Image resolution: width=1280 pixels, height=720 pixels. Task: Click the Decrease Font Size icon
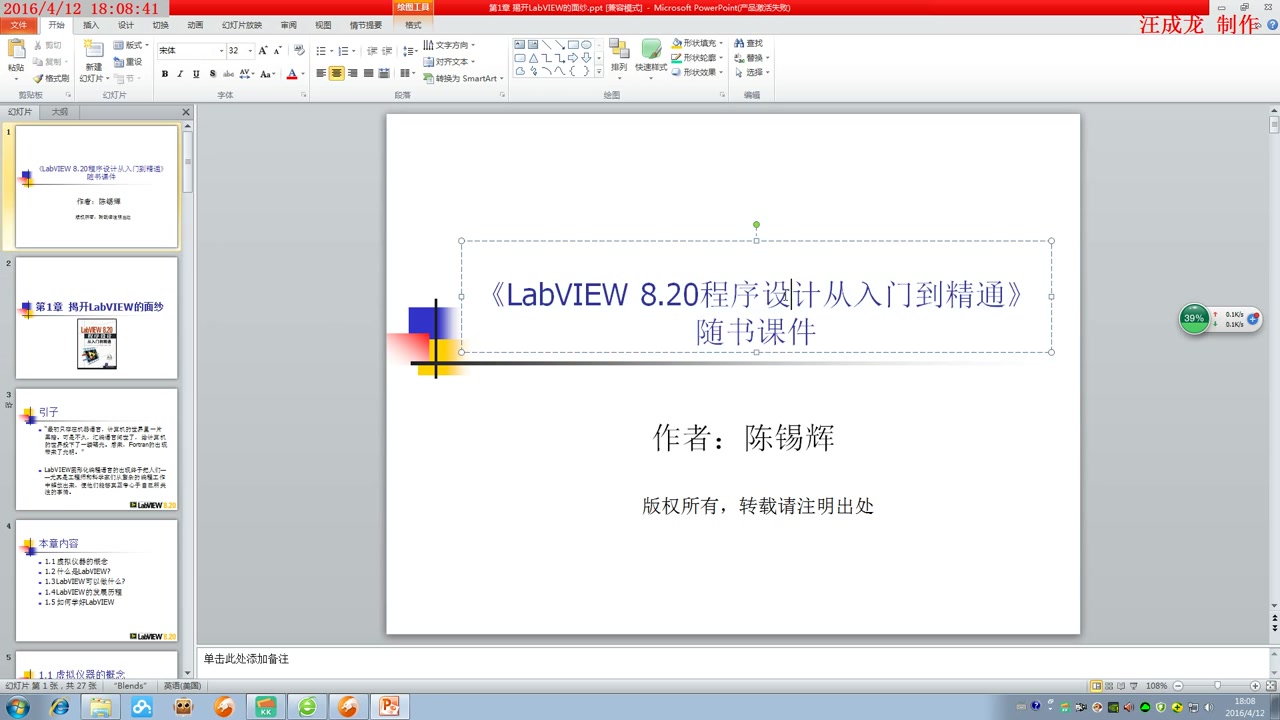(277, 50)
